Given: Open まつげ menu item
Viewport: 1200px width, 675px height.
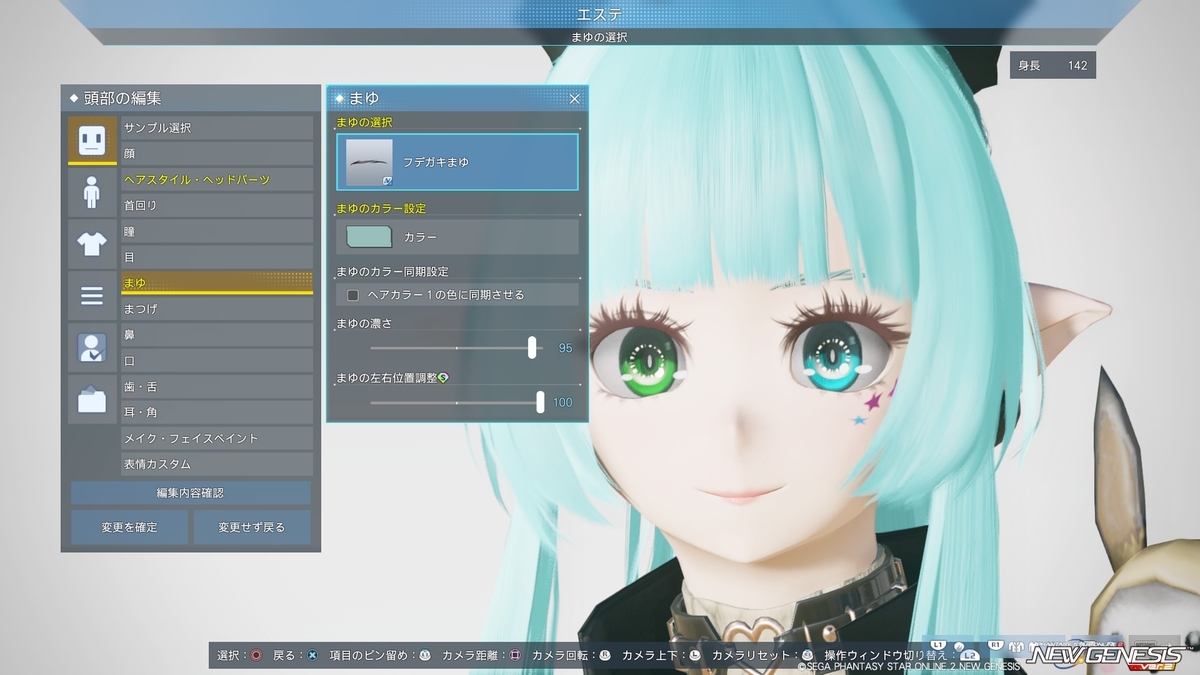Looking at the screenshot, I should pos(217,309).
